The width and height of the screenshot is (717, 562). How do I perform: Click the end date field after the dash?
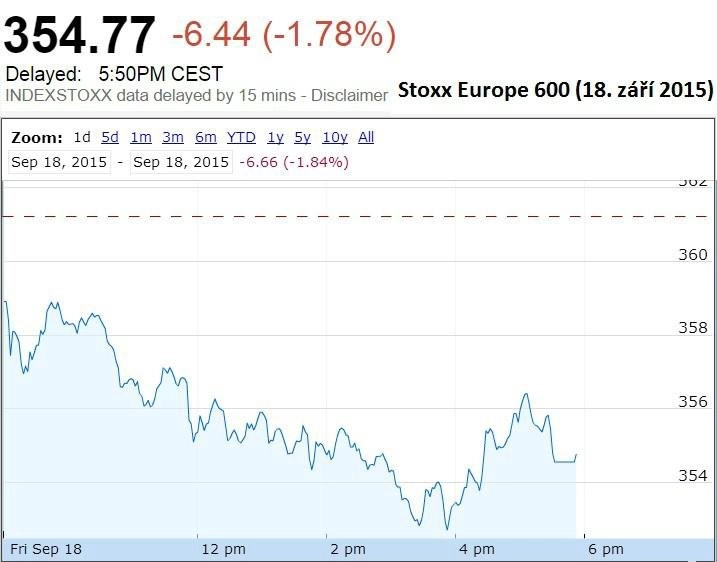coord(181,162)
